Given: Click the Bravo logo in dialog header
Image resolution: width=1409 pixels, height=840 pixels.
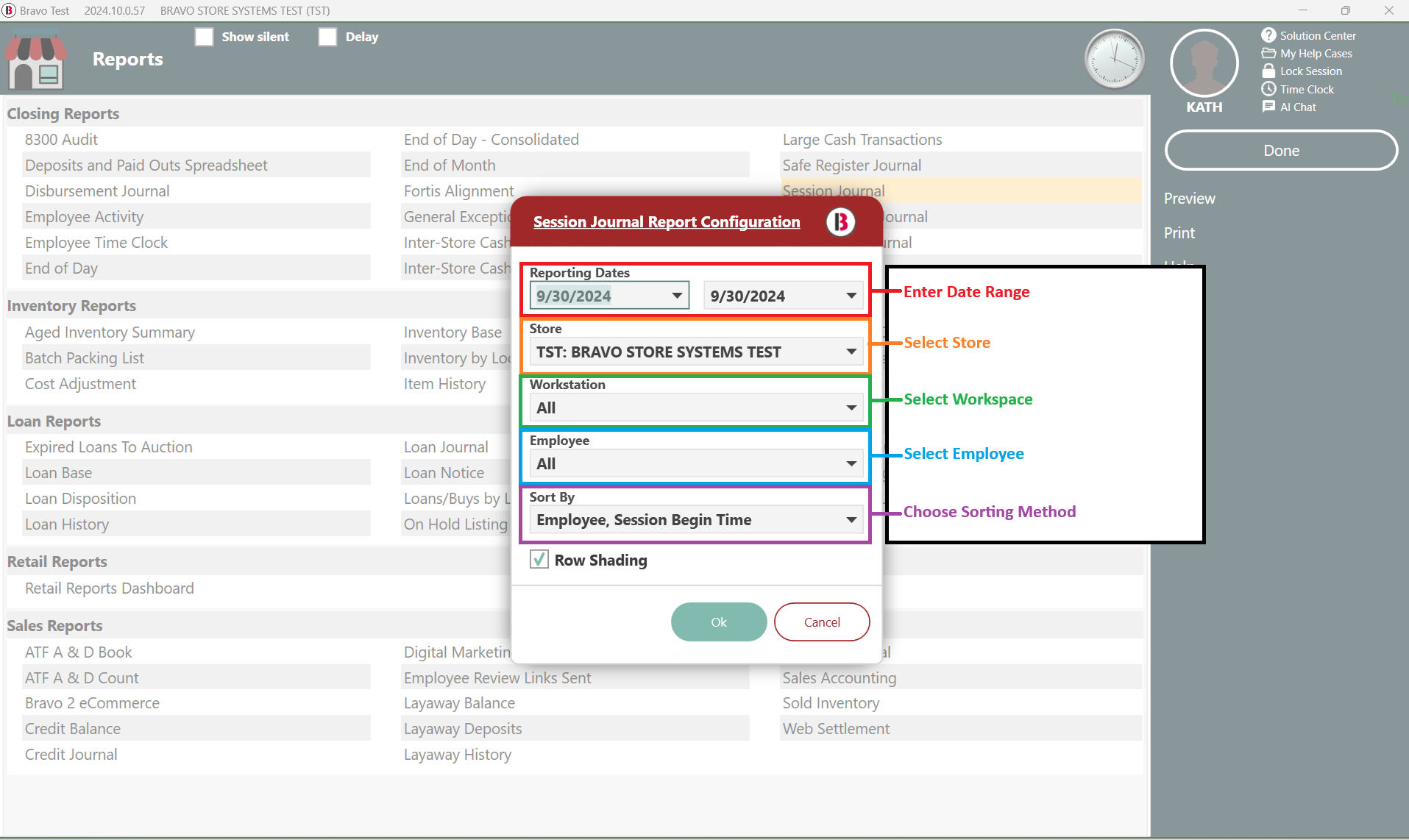Looking at the screenshot, I should pyautogui.click(x=840, y=221).
